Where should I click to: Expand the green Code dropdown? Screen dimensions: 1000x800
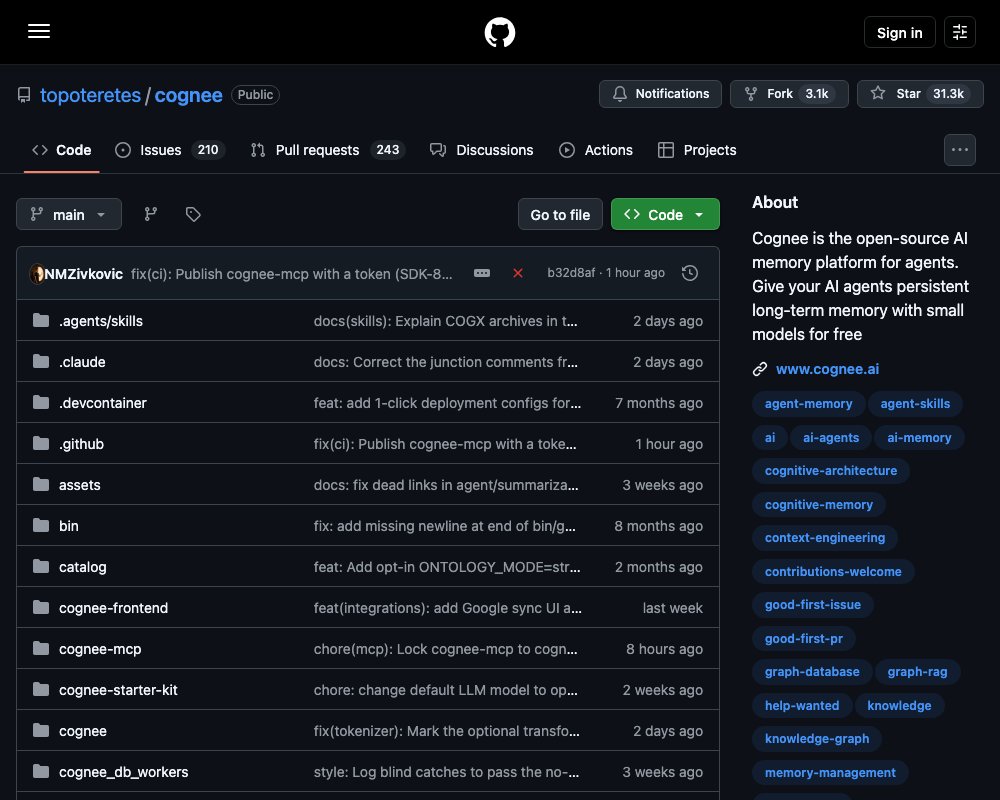(x=665, y=214)
